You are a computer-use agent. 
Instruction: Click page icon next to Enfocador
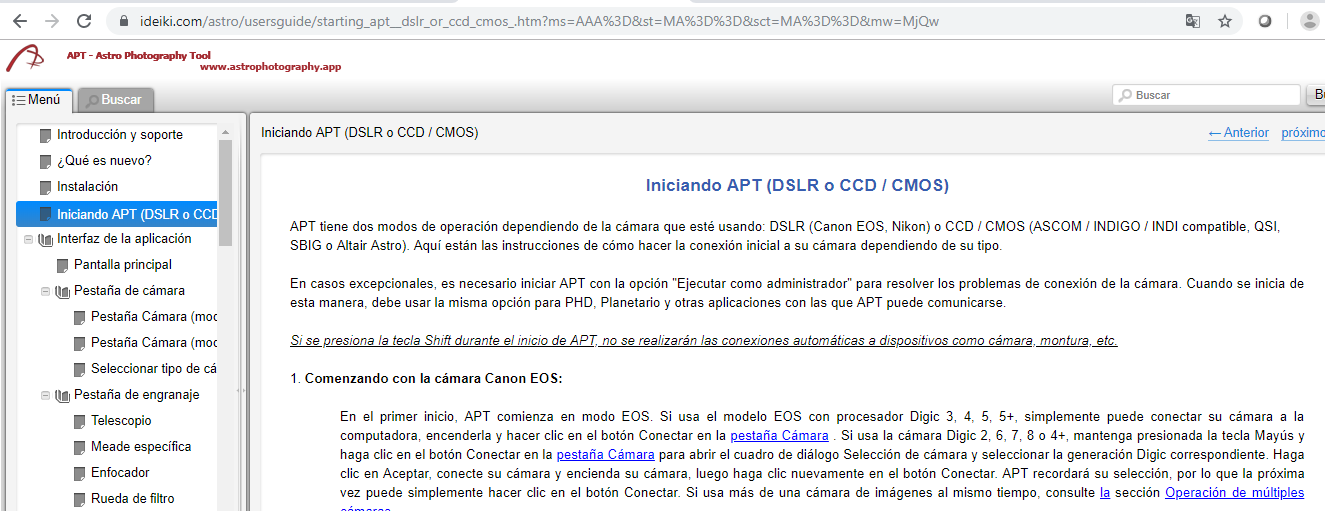78,473
